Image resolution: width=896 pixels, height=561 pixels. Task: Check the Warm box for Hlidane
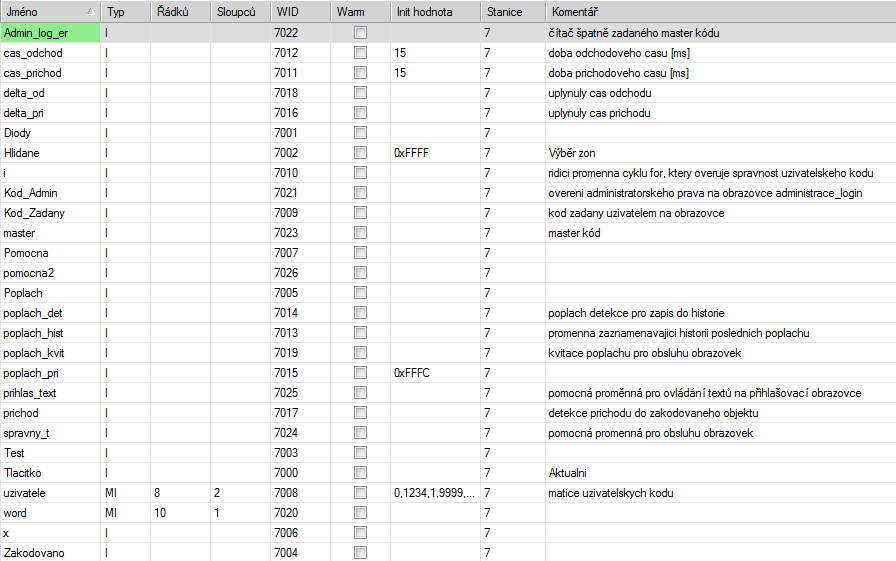coord(360,153)
